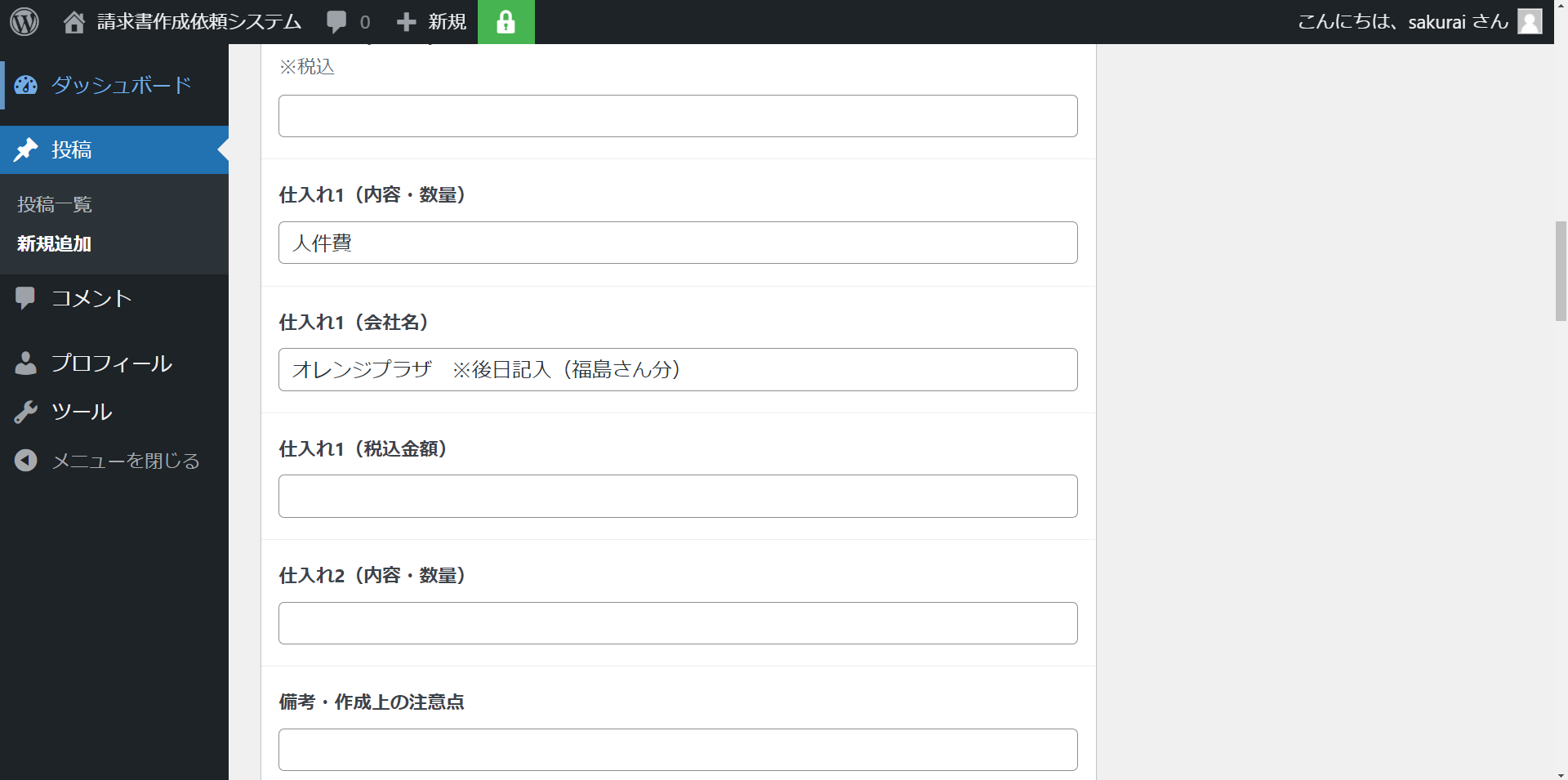Collapse sidebar with メニューを閉じる
Screen dimensions: 1568x780
click(x=125, y=461)
